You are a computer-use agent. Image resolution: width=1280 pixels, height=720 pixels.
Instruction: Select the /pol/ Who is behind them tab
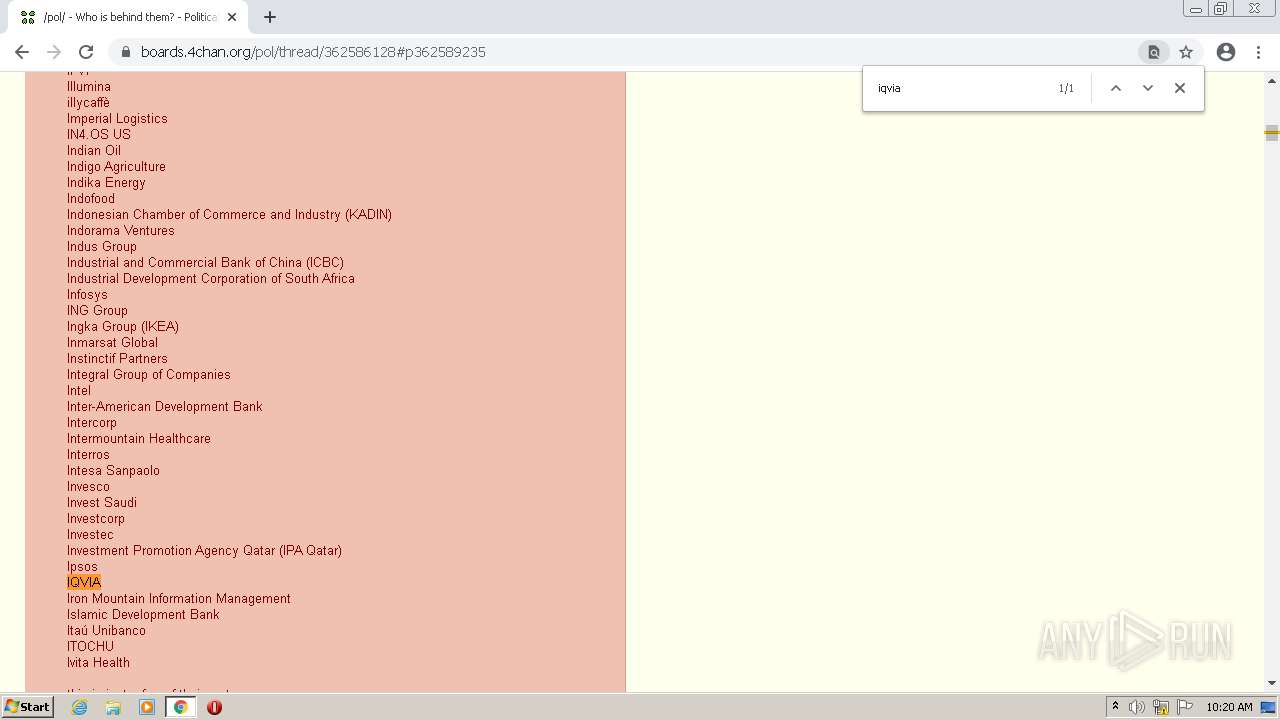[x=128, y=17]
